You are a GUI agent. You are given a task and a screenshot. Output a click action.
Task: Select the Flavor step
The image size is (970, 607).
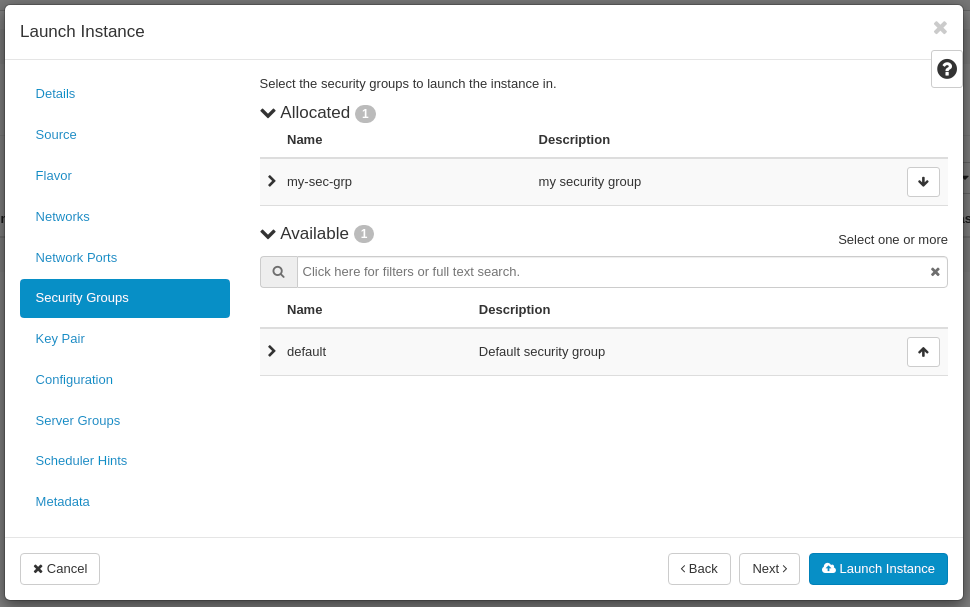pyautogui.click(x=53, y=175)
